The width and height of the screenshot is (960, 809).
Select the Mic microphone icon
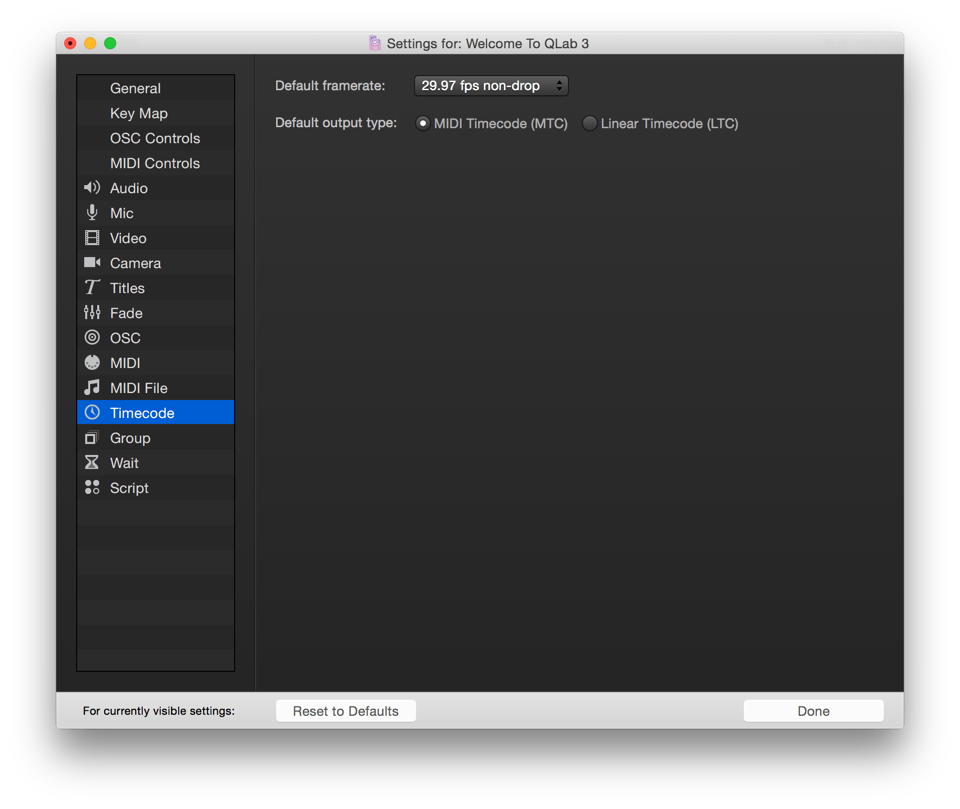pyautogui.click(x=92, y=213)
